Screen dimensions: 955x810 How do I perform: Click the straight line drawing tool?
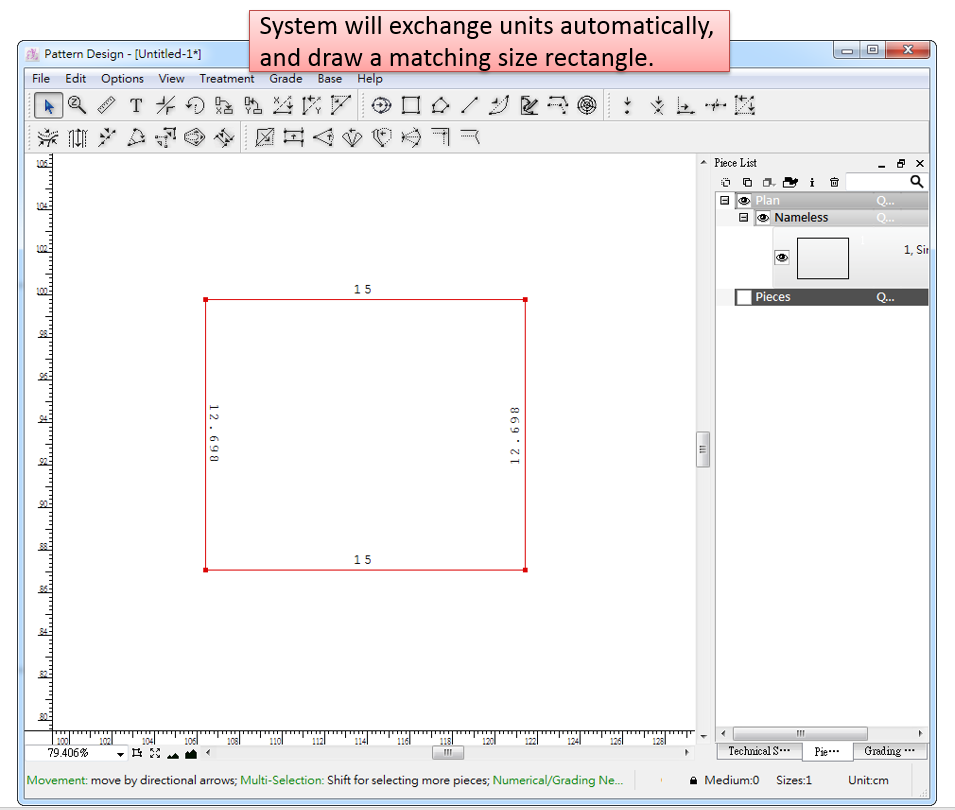pyautogui.click(x=469, y=105)
